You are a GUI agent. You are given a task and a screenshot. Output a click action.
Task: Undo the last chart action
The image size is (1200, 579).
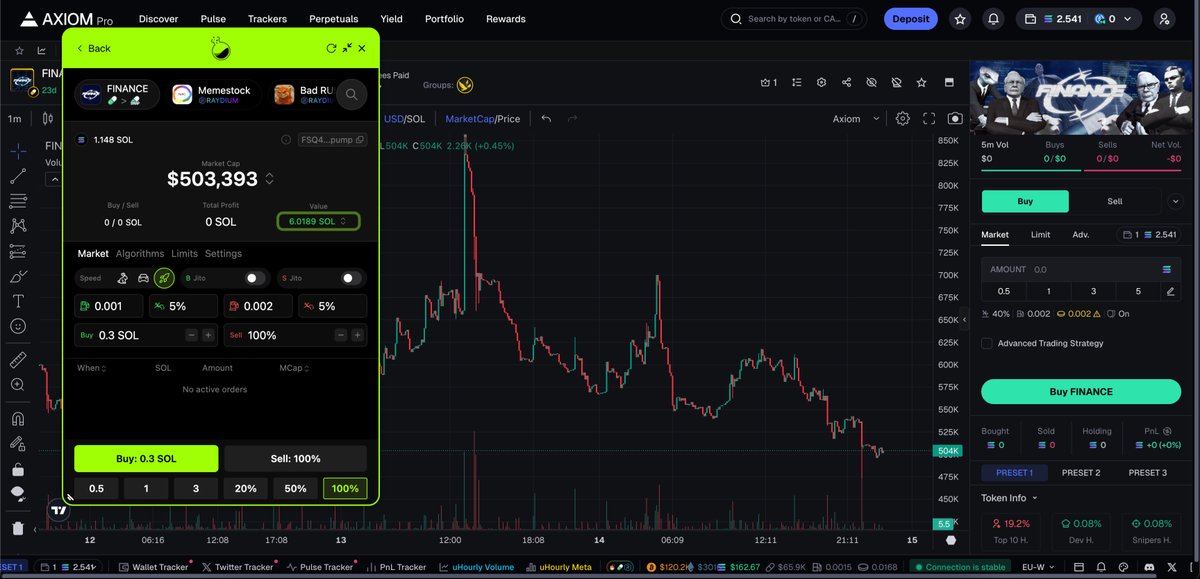pos(546,118)
